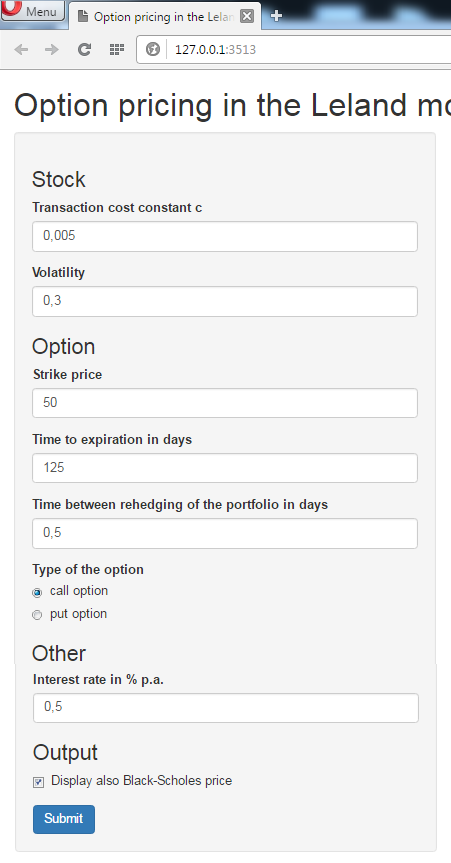
Task: Select the call option radio button
Action: coord(37,593)
